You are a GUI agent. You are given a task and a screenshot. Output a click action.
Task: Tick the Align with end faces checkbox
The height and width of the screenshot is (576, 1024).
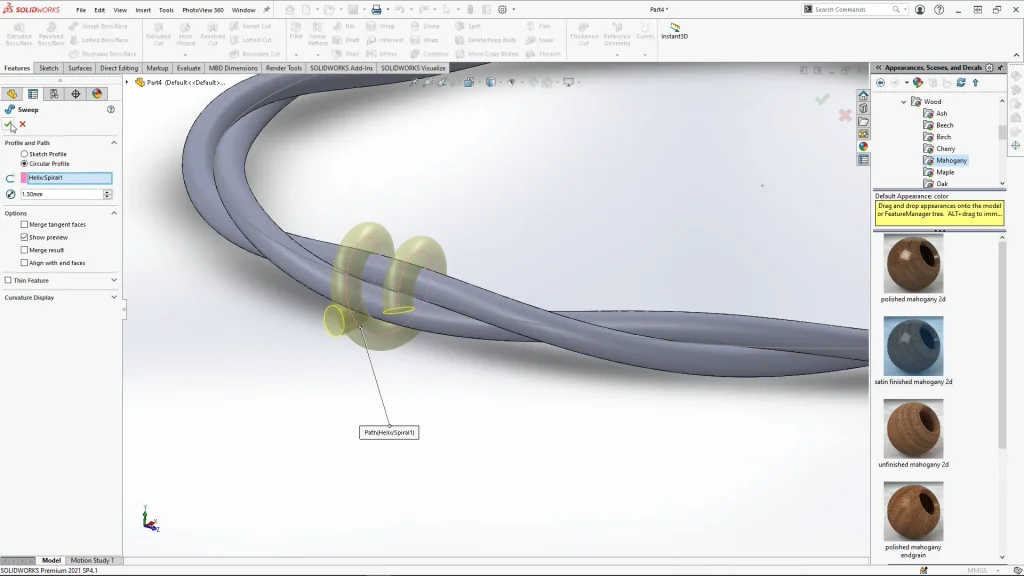click(24, 263)
